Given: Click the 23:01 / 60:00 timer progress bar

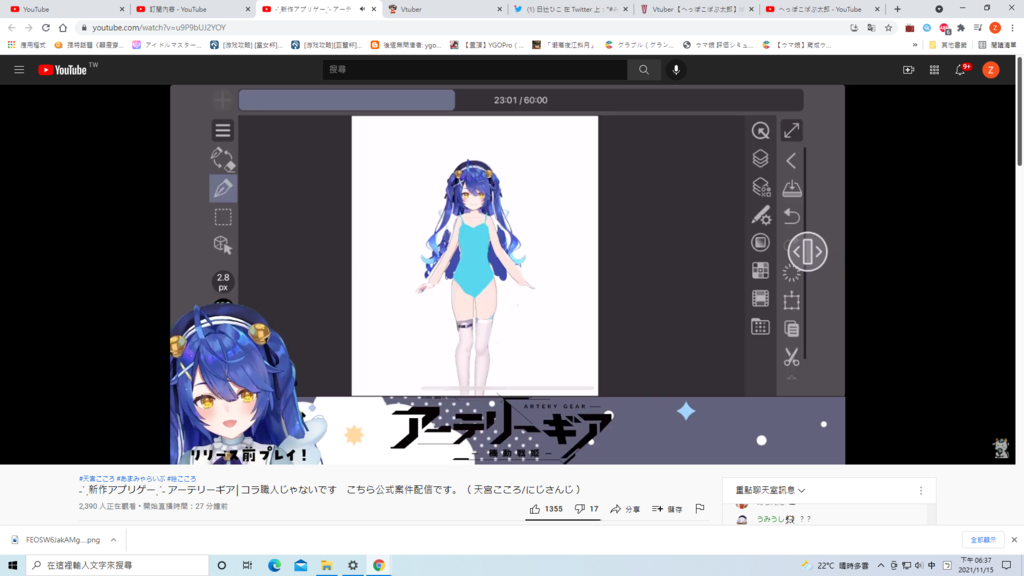Looking at the screenshot, I should click(x=521, y=100).
